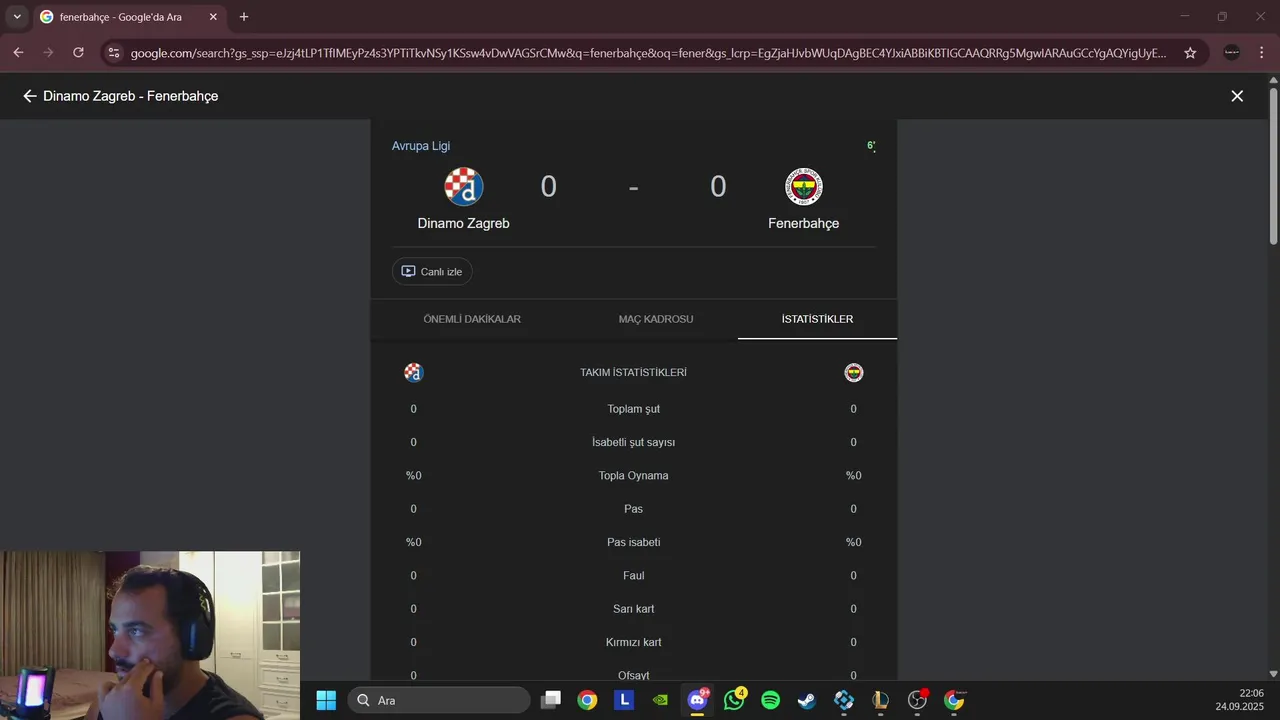Open the blue L app taskbar icon
This screenshot has height=720, width=1280.
(624, 700)
